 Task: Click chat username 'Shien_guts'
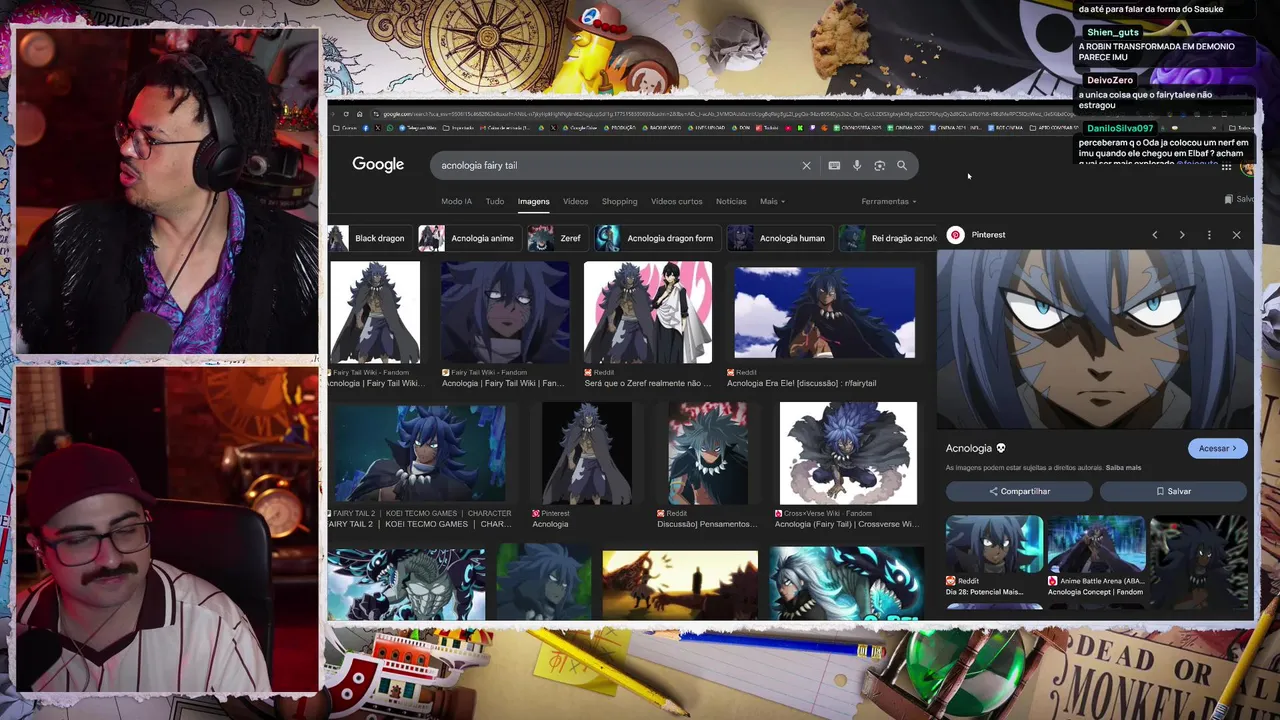coord(1112,32)
